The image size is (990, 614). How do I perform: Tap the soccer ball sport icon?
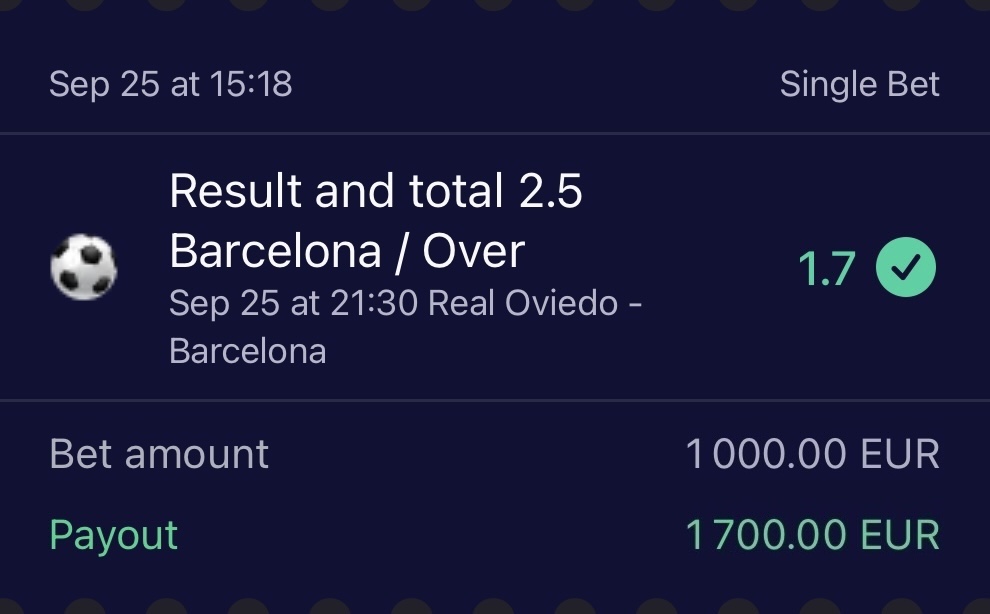pyautogui.click(x=84, y=268)
